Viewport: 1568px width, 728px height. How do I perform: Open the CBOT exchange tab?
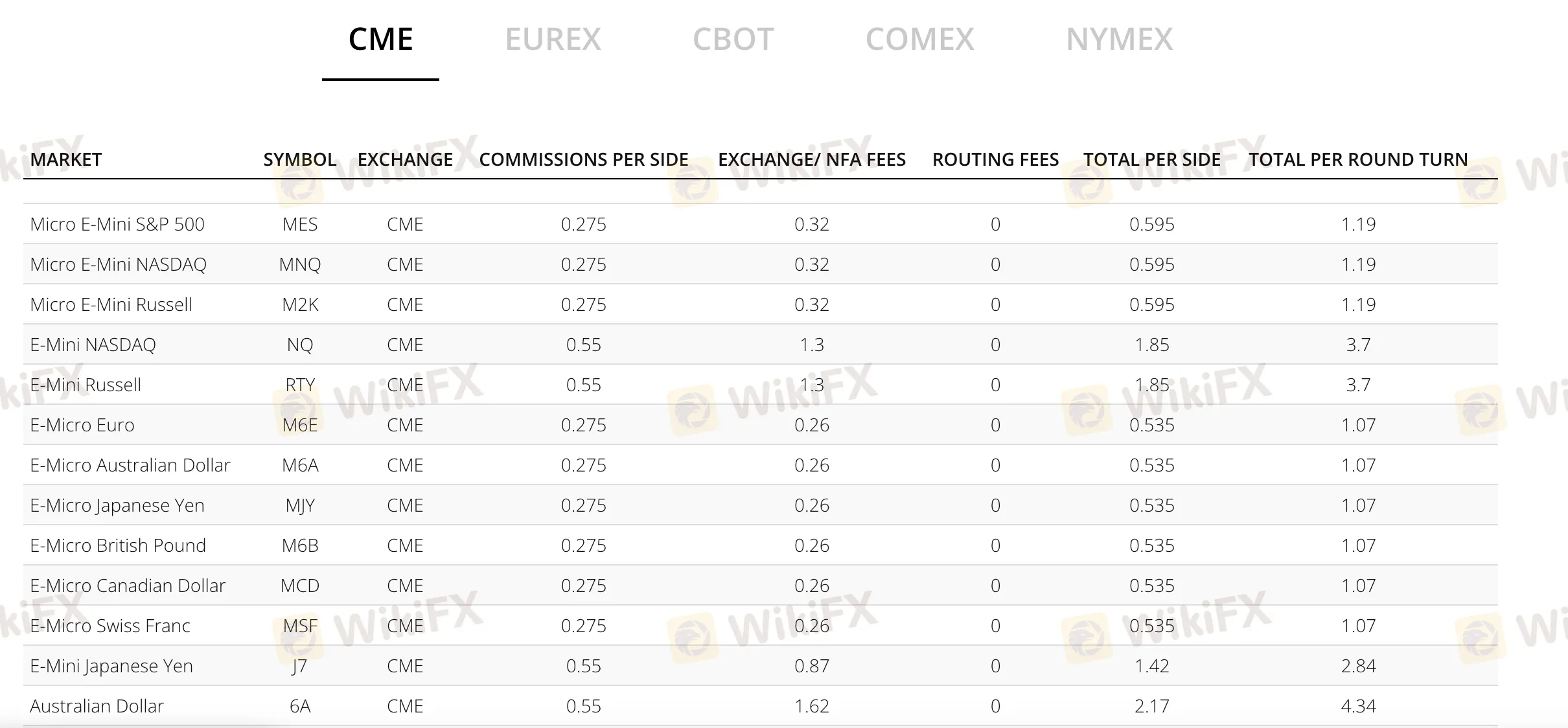(733, 40)
